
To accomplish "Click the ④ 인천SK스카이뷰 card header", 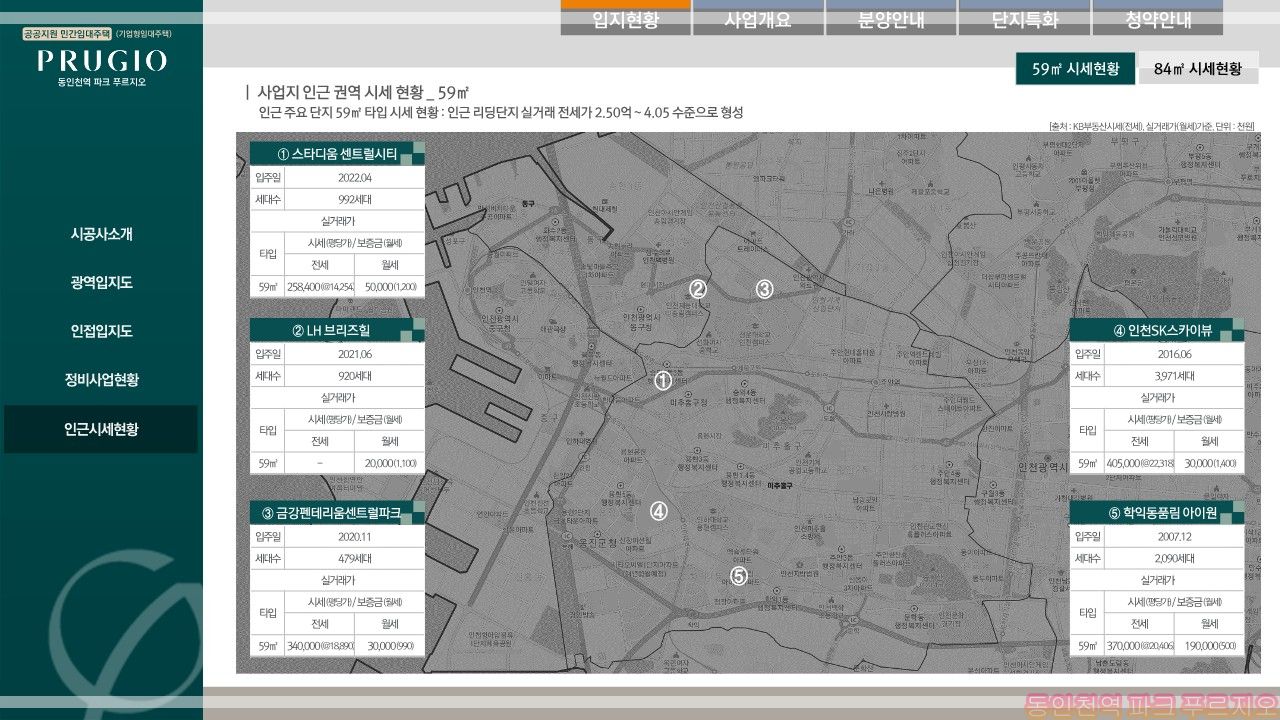I will pyautogui.click(x=1157, y=331).
